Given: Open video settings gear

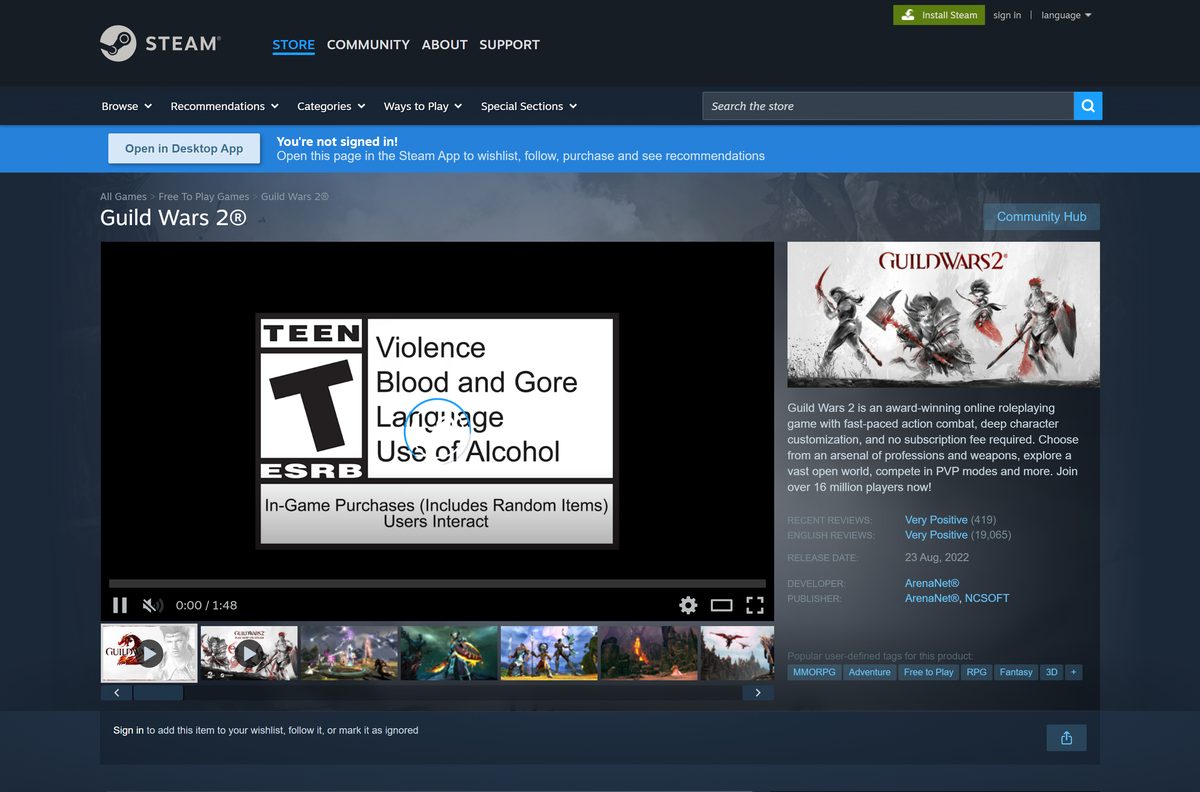Looking at the screenshot, I should pos(688,605).
